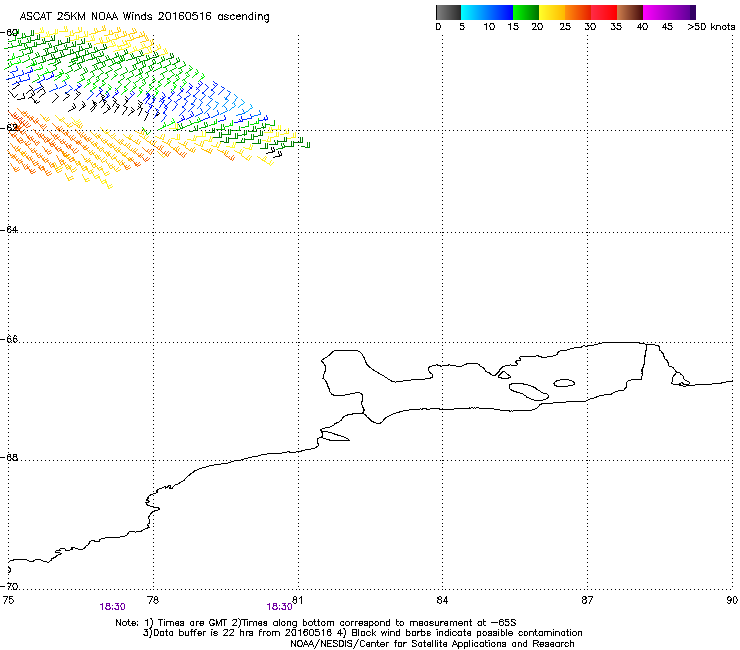The image size is (740, 650).
Task: Click longitude label 75
Action: point(8,600)
